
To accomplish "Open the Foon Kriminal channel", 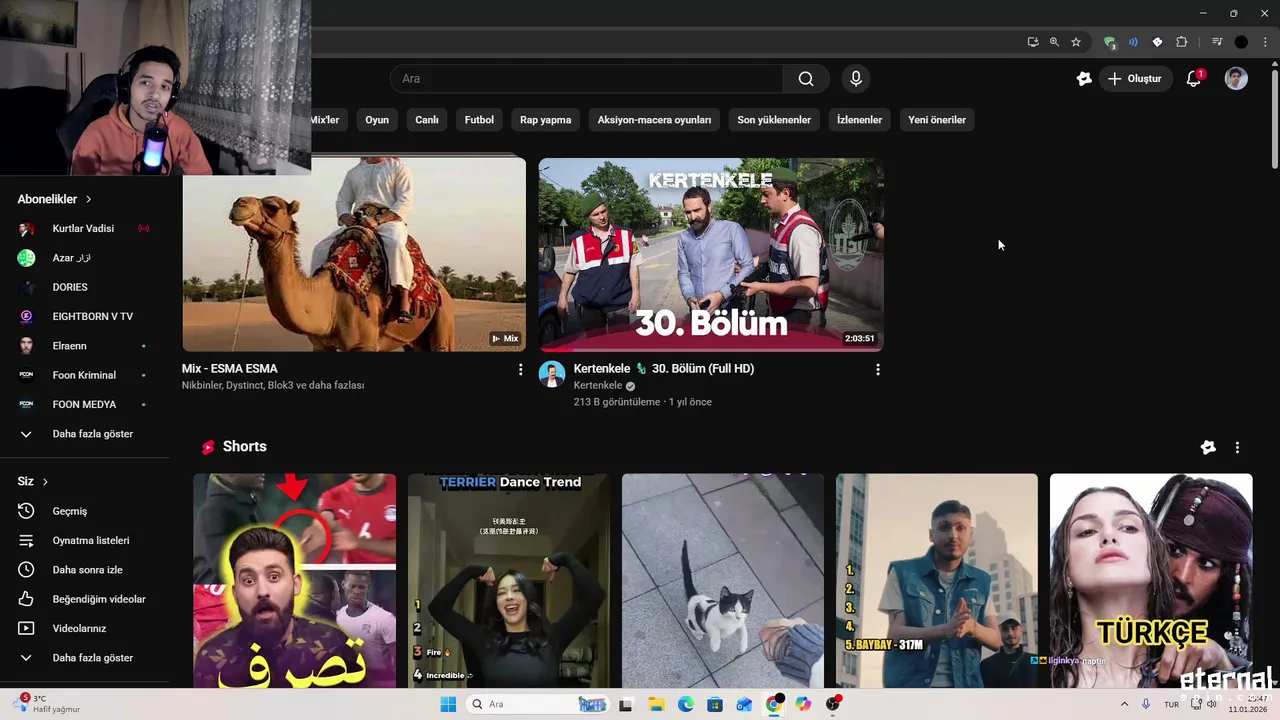I will pos(85,375).
